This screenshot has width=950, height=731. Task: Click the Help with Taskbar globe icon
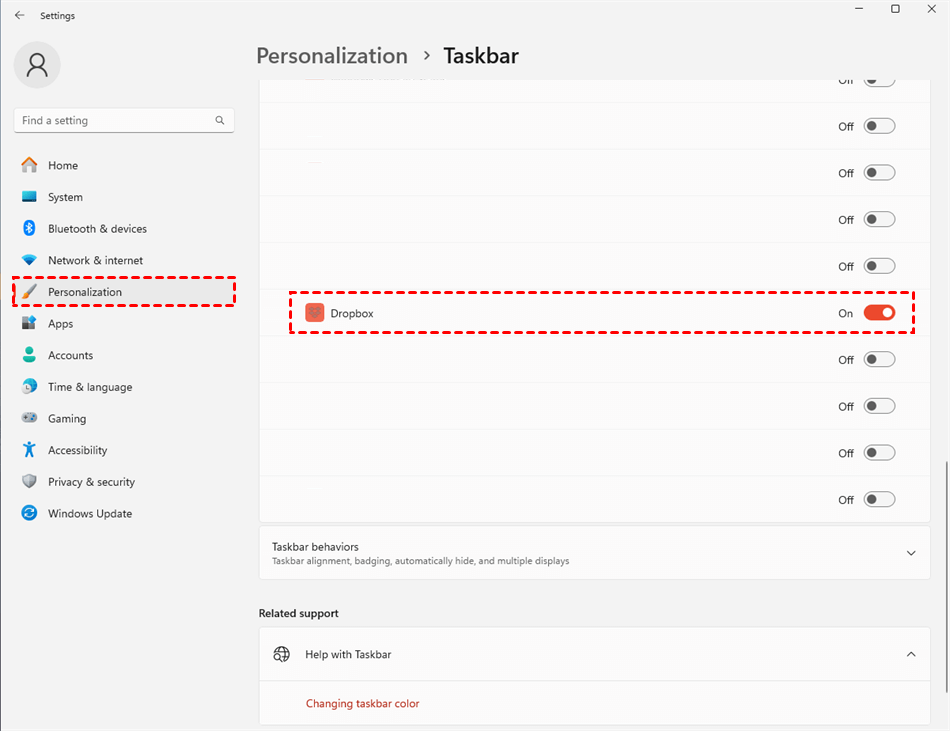click(x=282, y=654)
